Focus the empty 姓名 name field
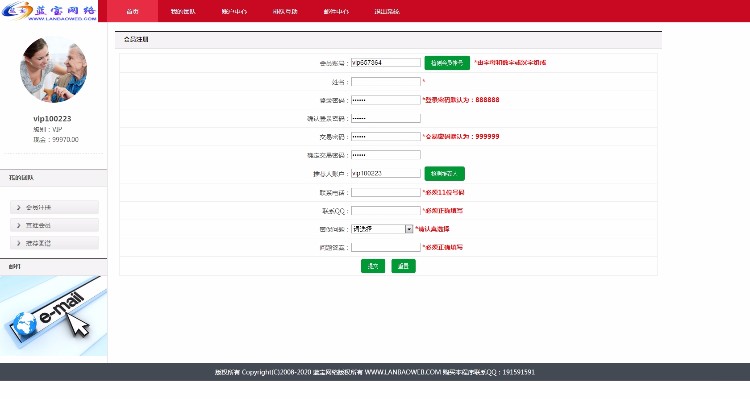750x399 pixels. (x=386, y=82)
